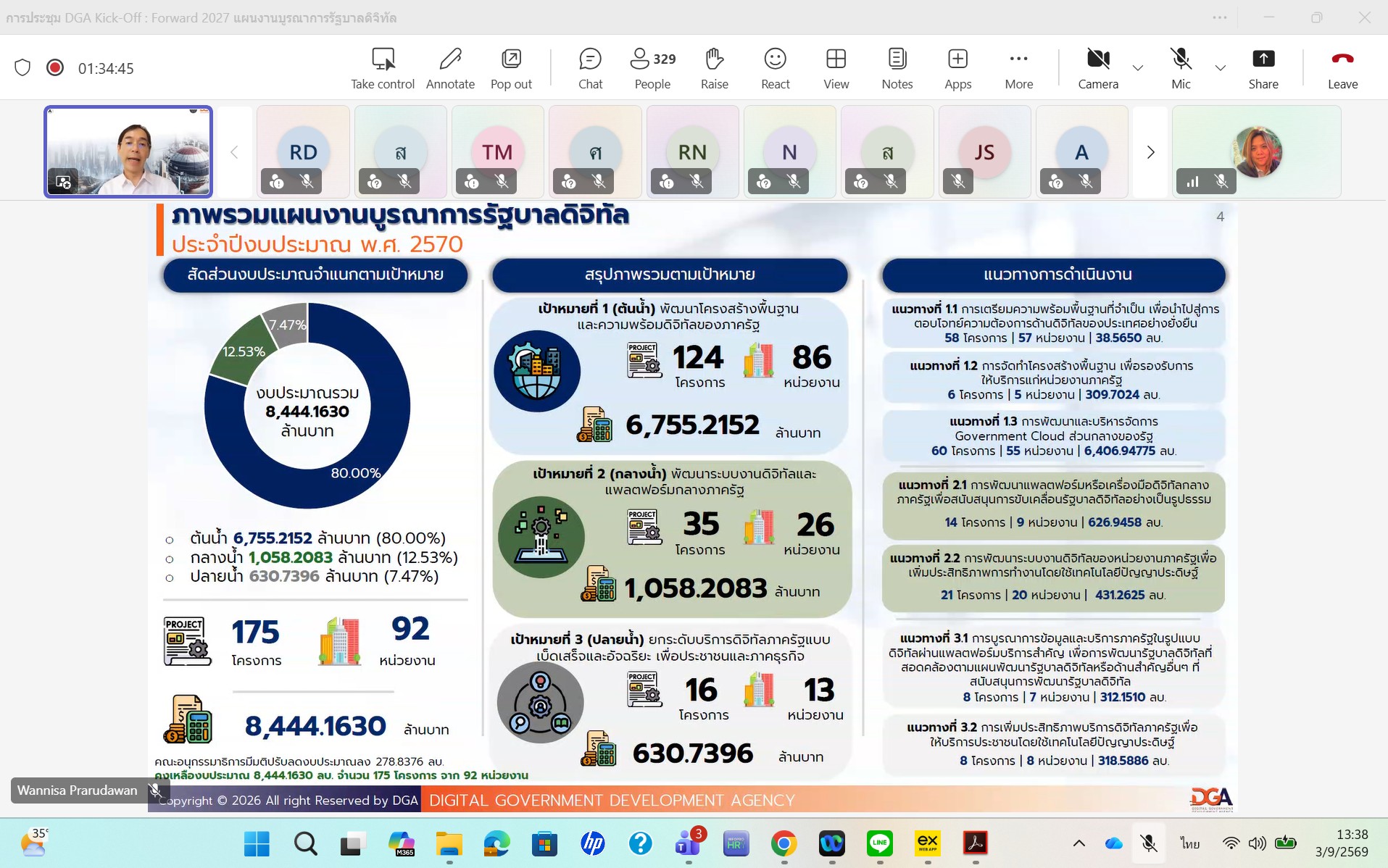Unmute the Mic

pos(1181,68)
